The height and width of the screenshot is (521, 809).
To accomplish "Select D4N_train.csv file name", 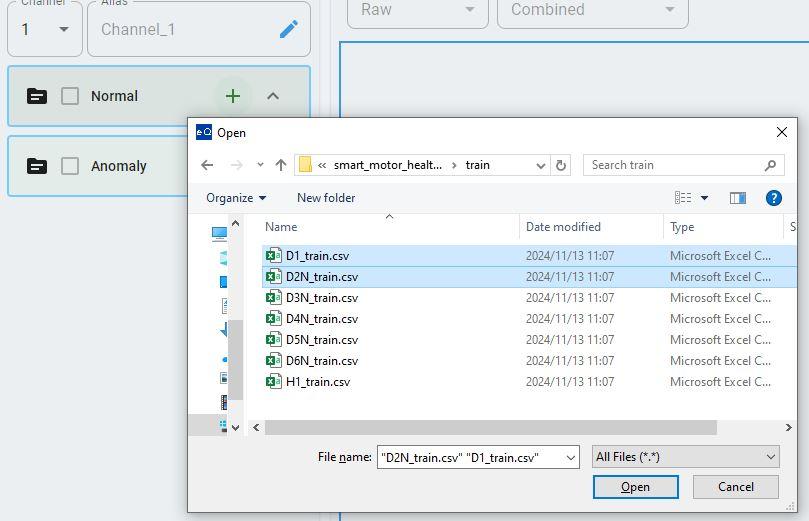I will point(322,319).
